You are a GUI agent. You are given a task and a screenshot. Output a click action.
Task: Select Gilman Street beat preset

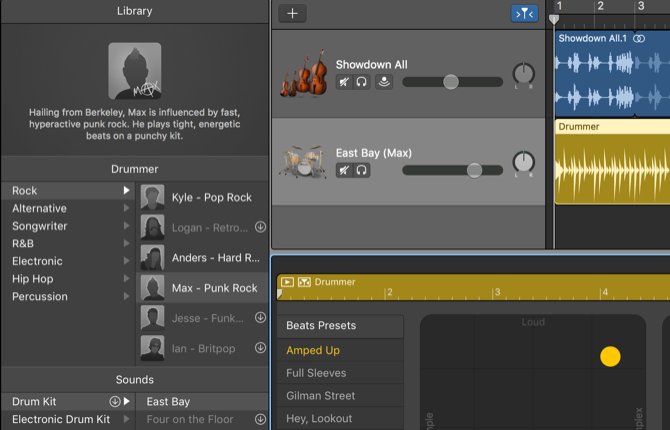point(340,395)
